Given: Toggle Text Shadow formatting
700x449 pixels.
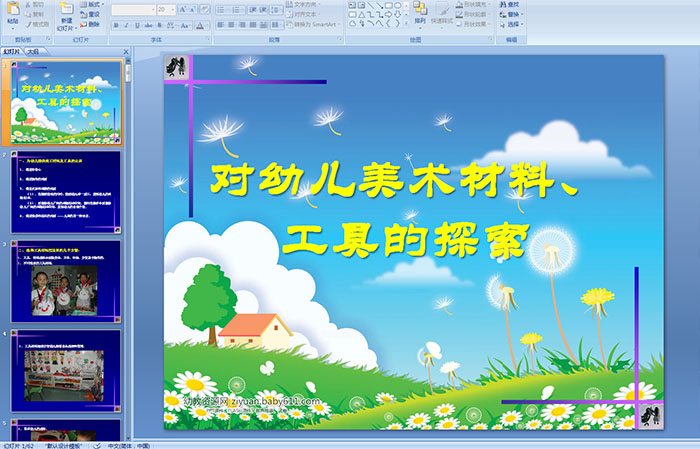Looking at the screenshot, I should pyautogui.click(x=159, y=25).
